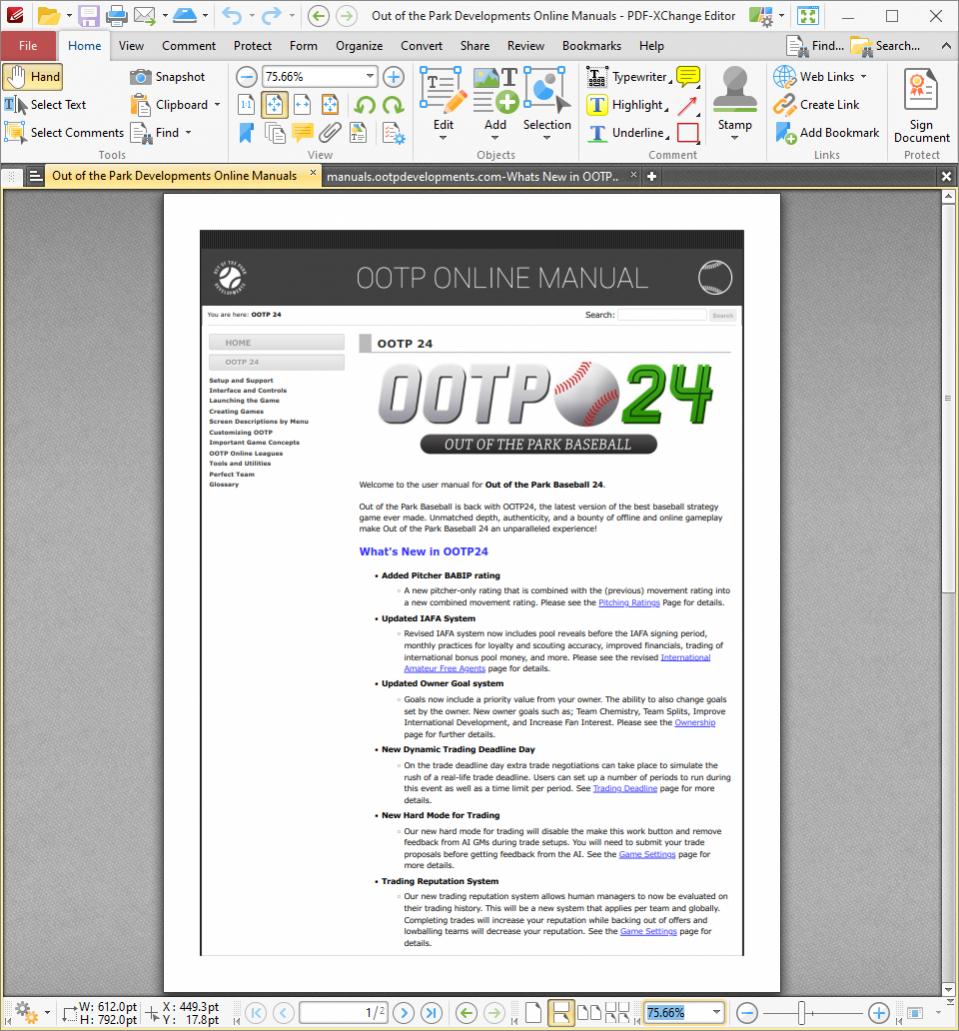
Task: Click the status bar zoom slider handle
Action: (801, 1013)
